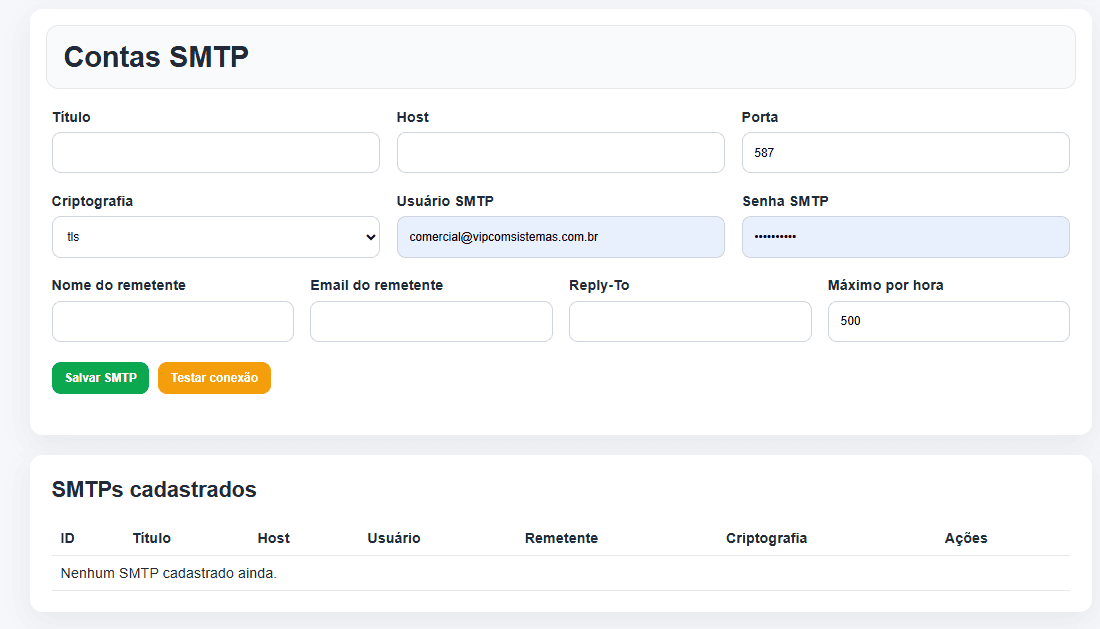Click the Usuário SMTP email field

point(560,237)
